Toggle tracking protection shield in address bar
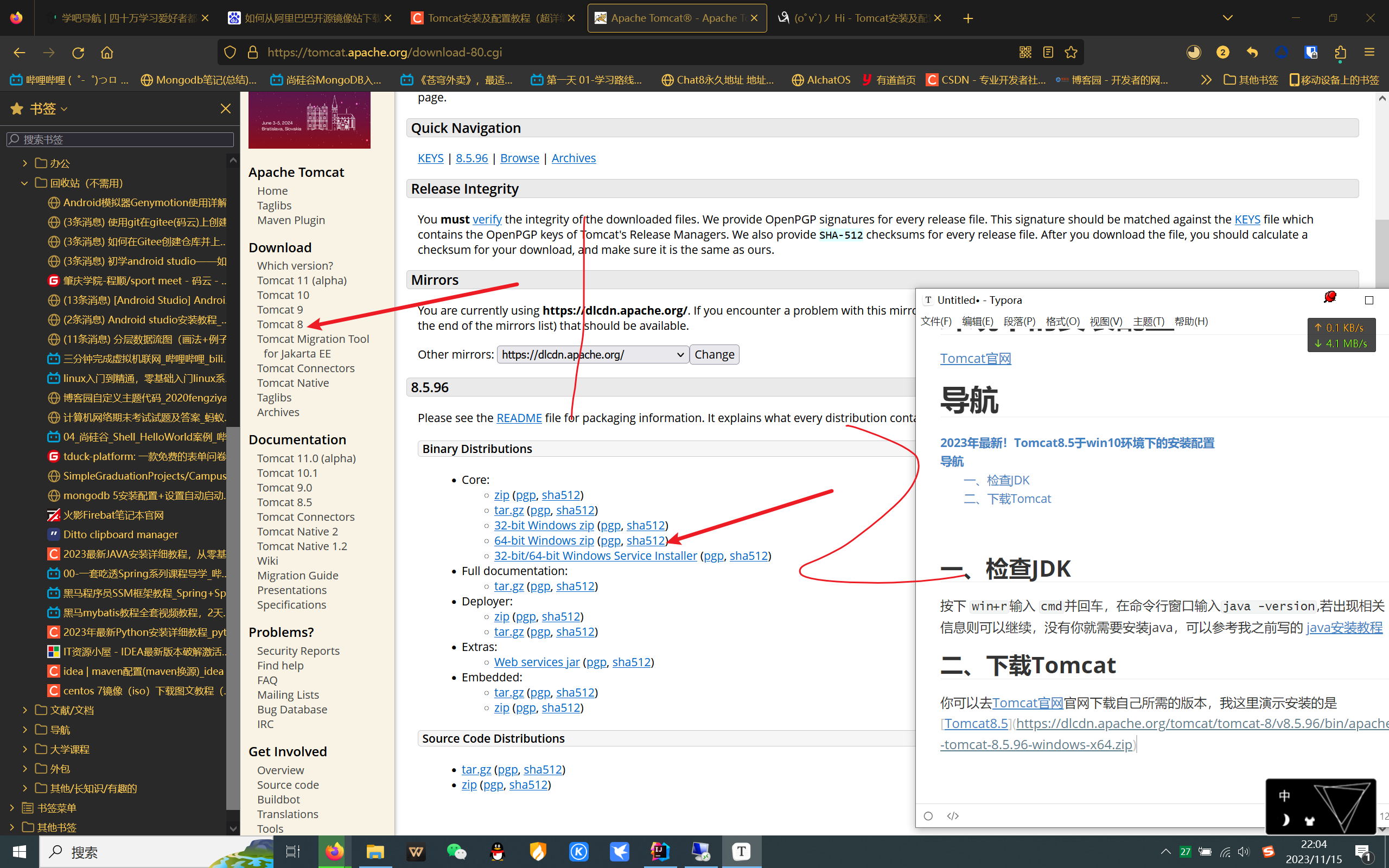This screenshot has height=868, width=1389. tap(230, 52)
